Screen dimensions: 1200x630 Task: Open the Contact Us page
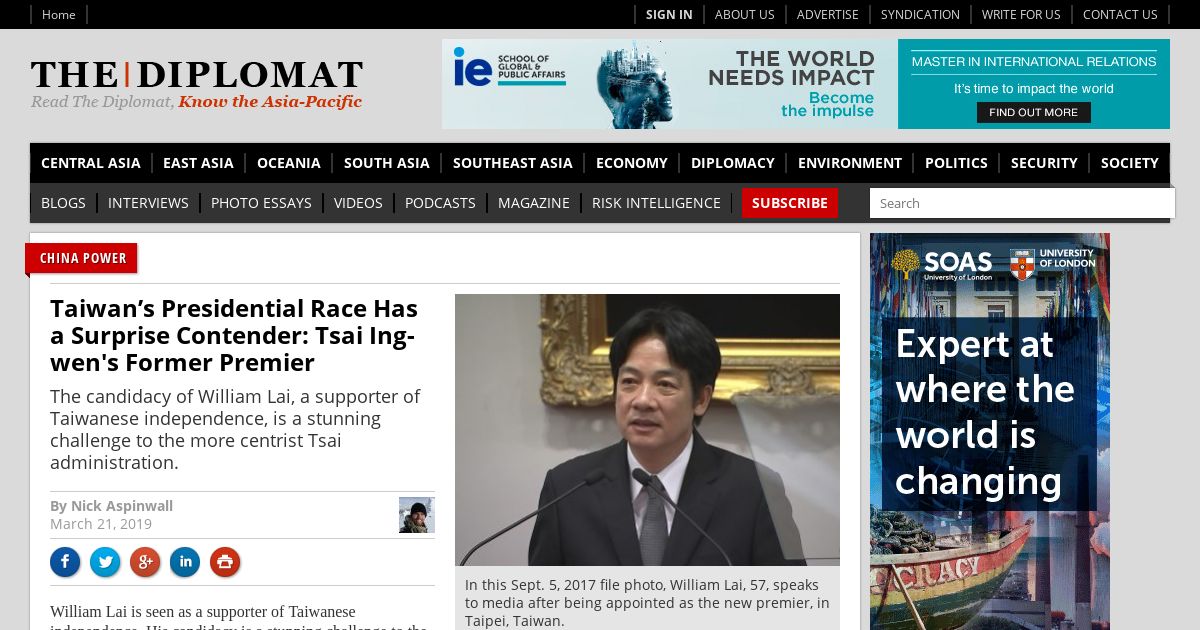pyautogui.click(x=1120, y=14)
